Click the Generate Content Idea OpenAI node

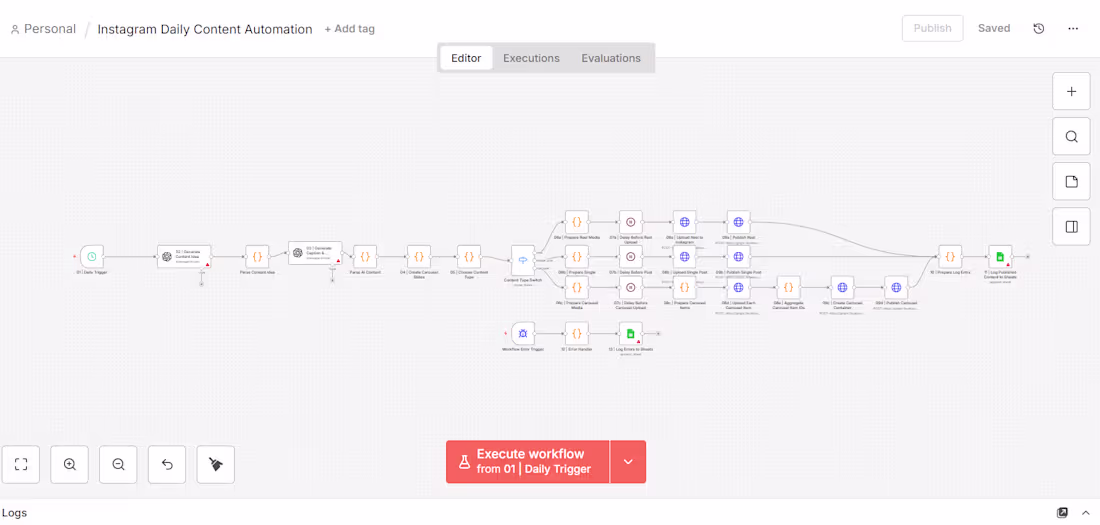pos(184,257)
